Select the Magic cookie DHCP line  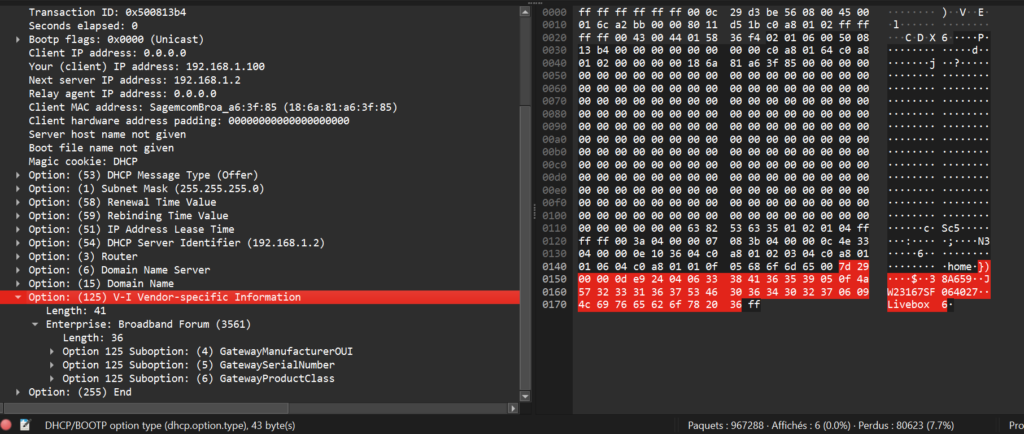coord(83,161)
